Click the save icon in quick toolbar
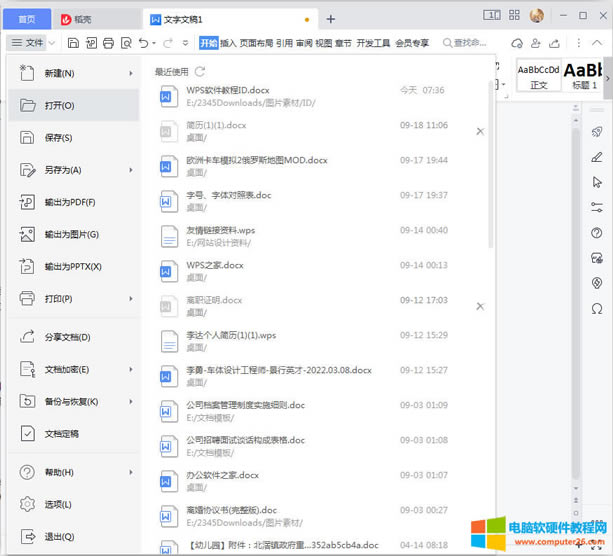 click(x=74, y=43)
